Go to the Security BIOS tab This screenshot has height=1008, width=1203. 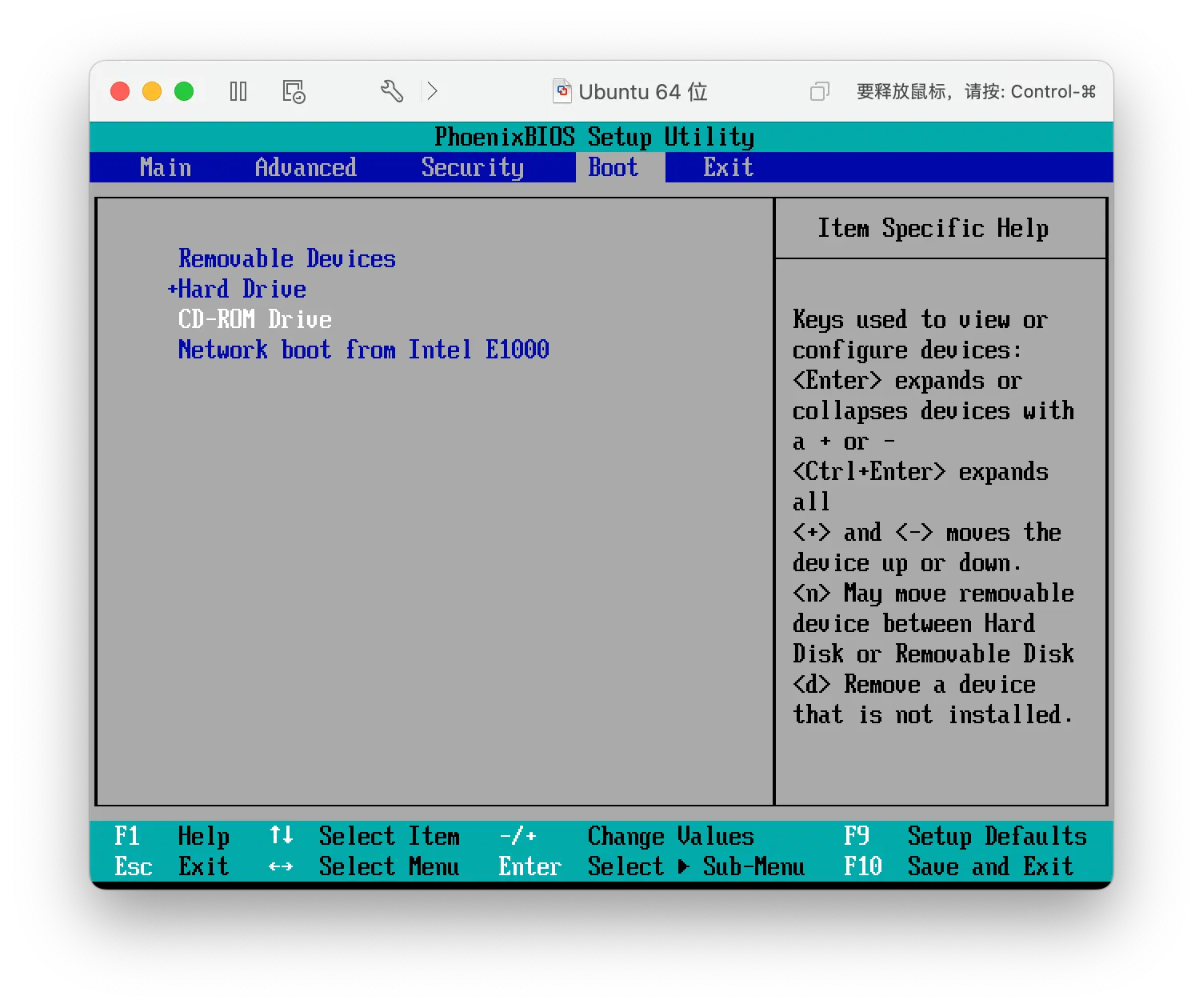(473, 167)
